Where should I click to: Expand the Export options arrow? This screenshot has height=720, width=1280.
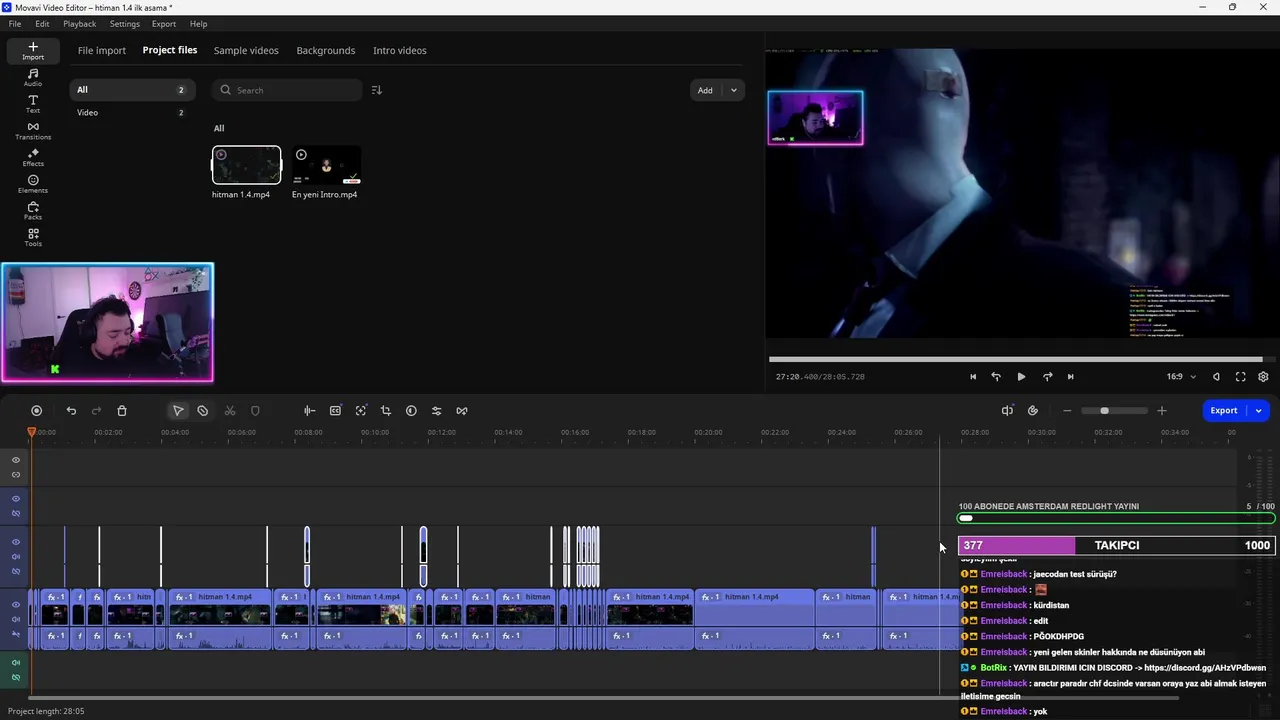pos(1259,410)
